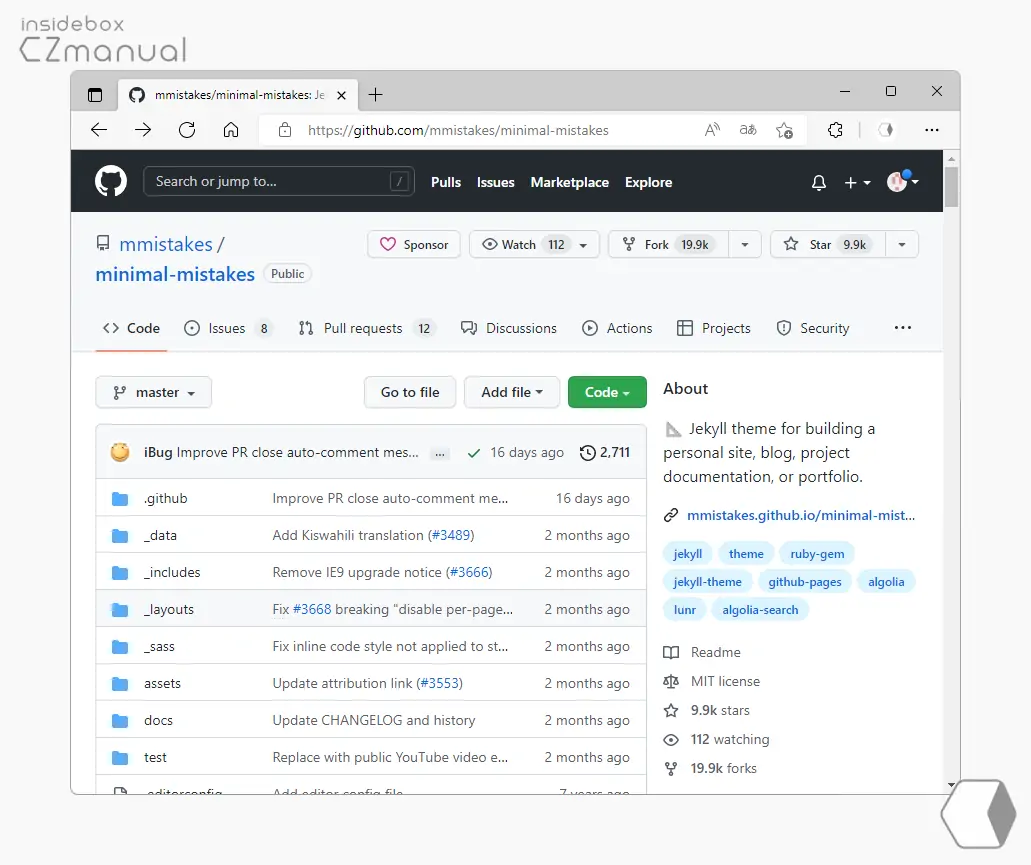The height and width of the screenshot is (865, 1031).
Task: Open the tab actions menu icon
Action: click(95, 95)
